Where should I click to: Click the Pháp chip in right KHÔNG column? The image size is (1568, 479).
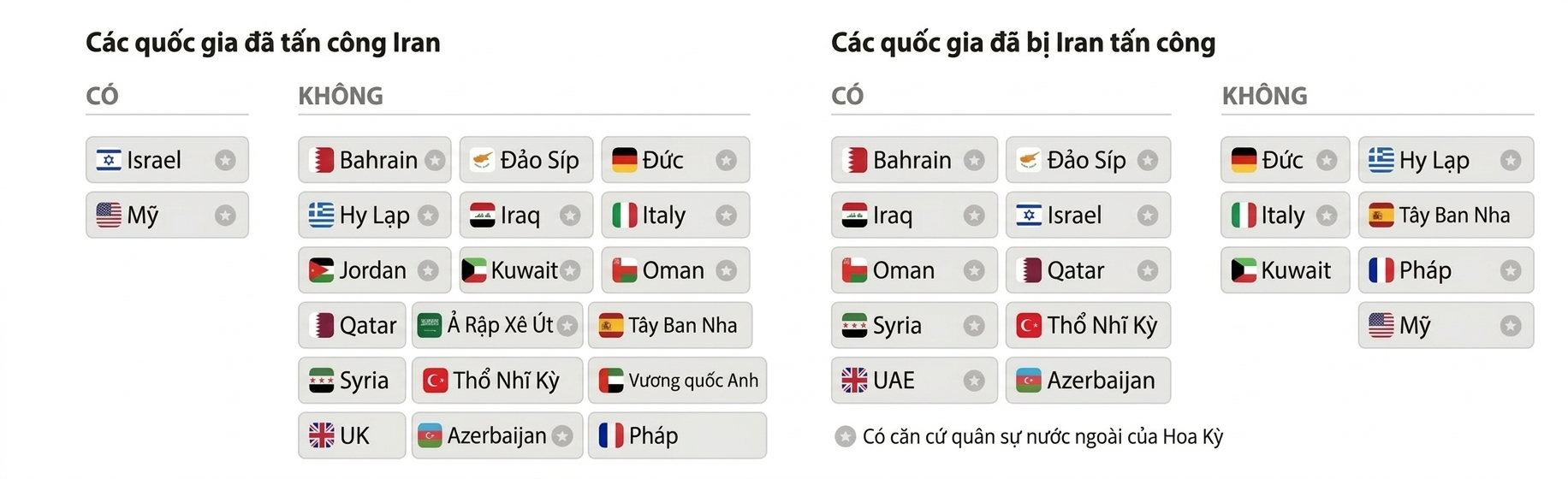click(1445, 270)
